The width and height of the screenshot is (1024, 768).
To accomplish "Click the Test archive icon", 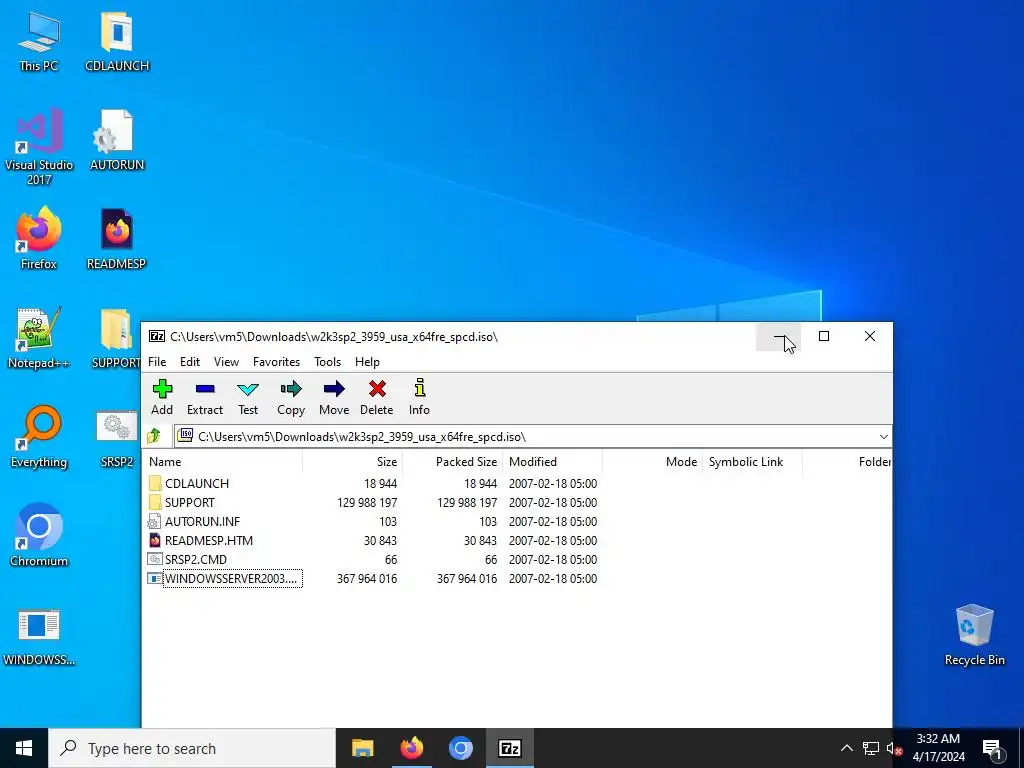I will pos(248,397).
